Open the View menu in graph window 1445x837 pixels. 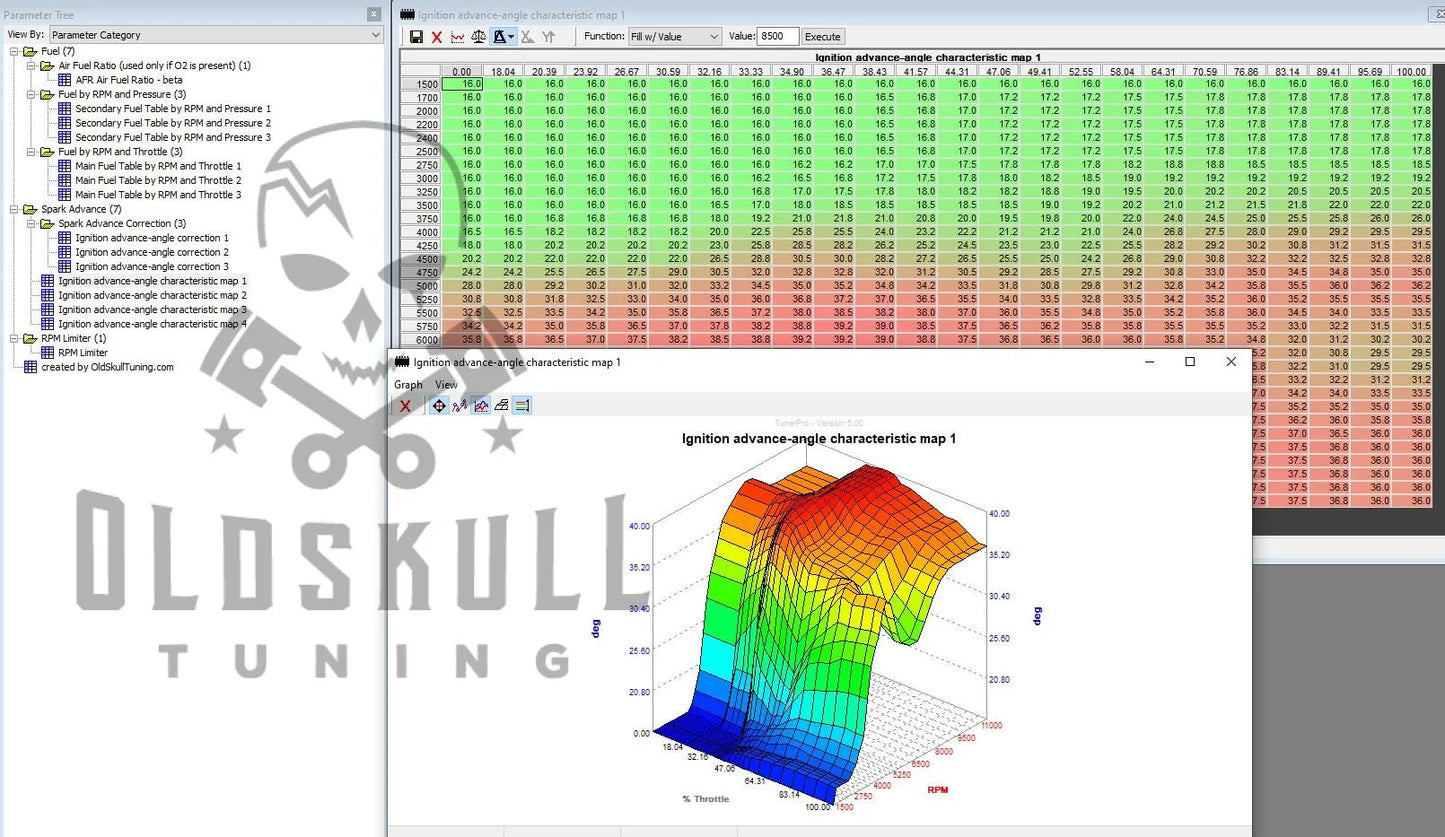(446, 385)
